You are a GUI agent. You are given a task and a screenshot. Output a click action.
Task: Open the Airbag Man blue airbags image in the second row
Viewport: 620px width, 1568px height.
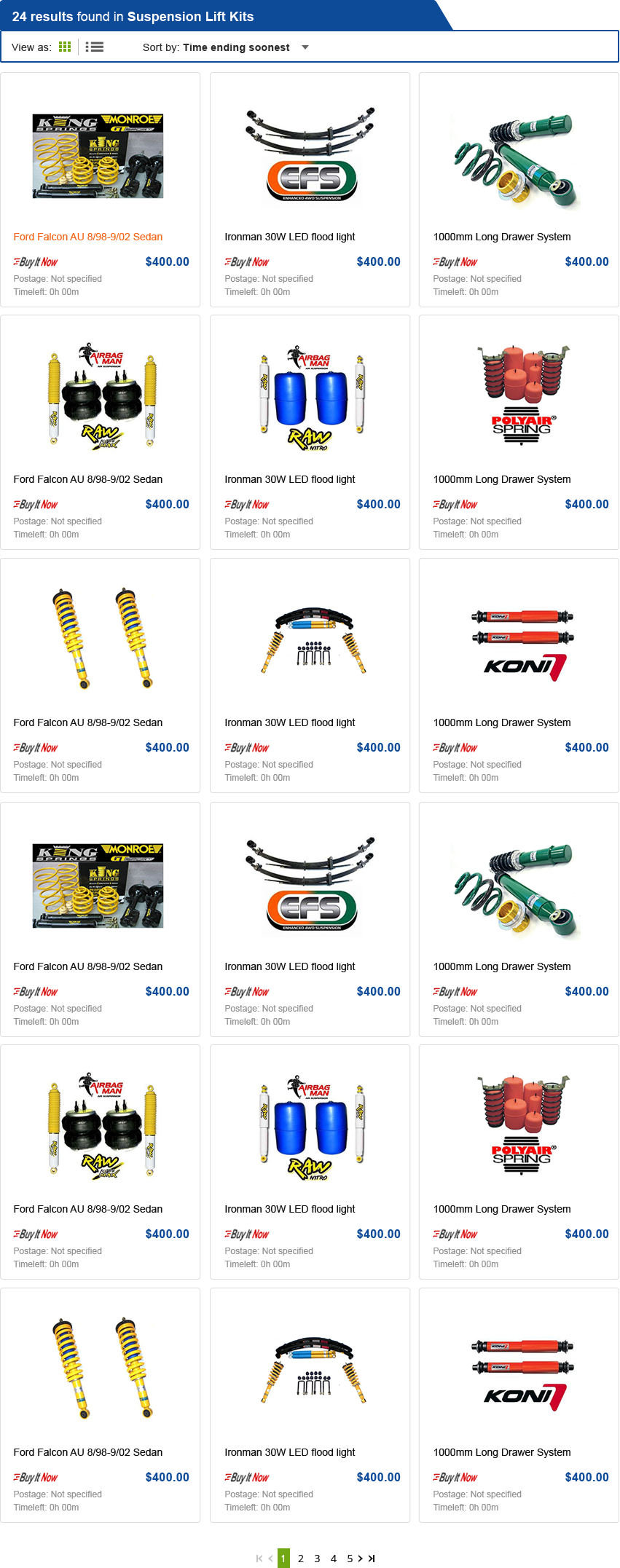point(311,398)
